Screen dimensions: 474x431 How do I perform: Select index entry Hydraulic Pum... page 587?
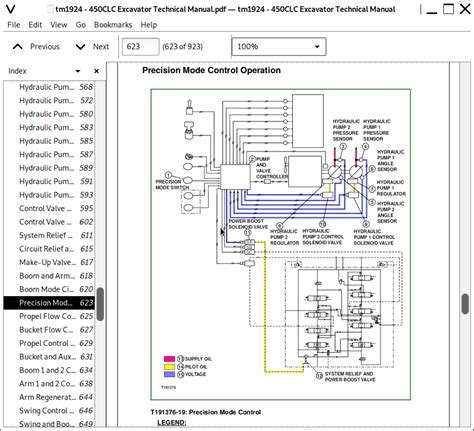click(49, 154)
